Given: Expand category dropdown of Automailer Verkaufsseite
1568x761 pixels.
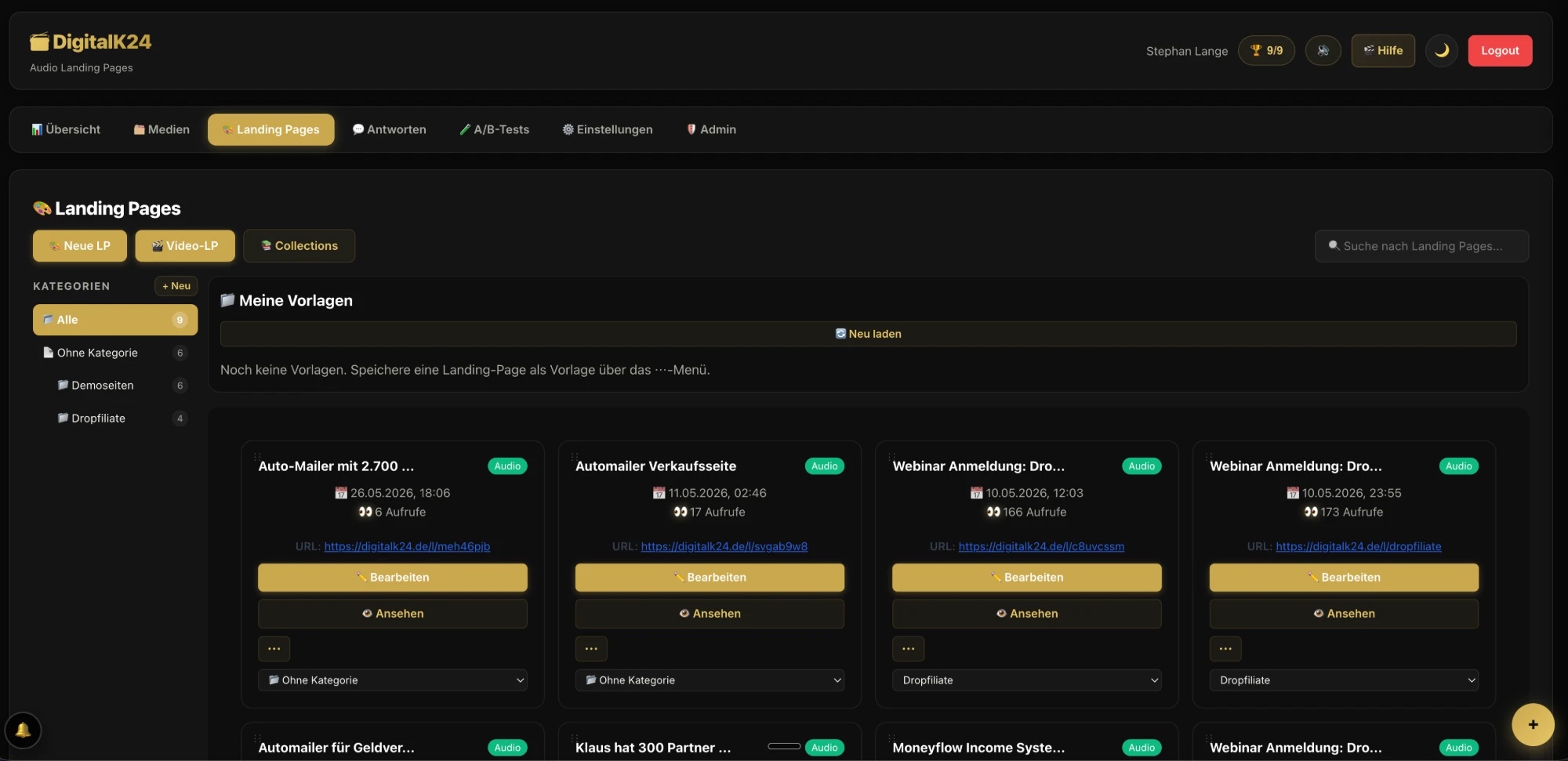Looking at the screenshot, I should point(710,680).
